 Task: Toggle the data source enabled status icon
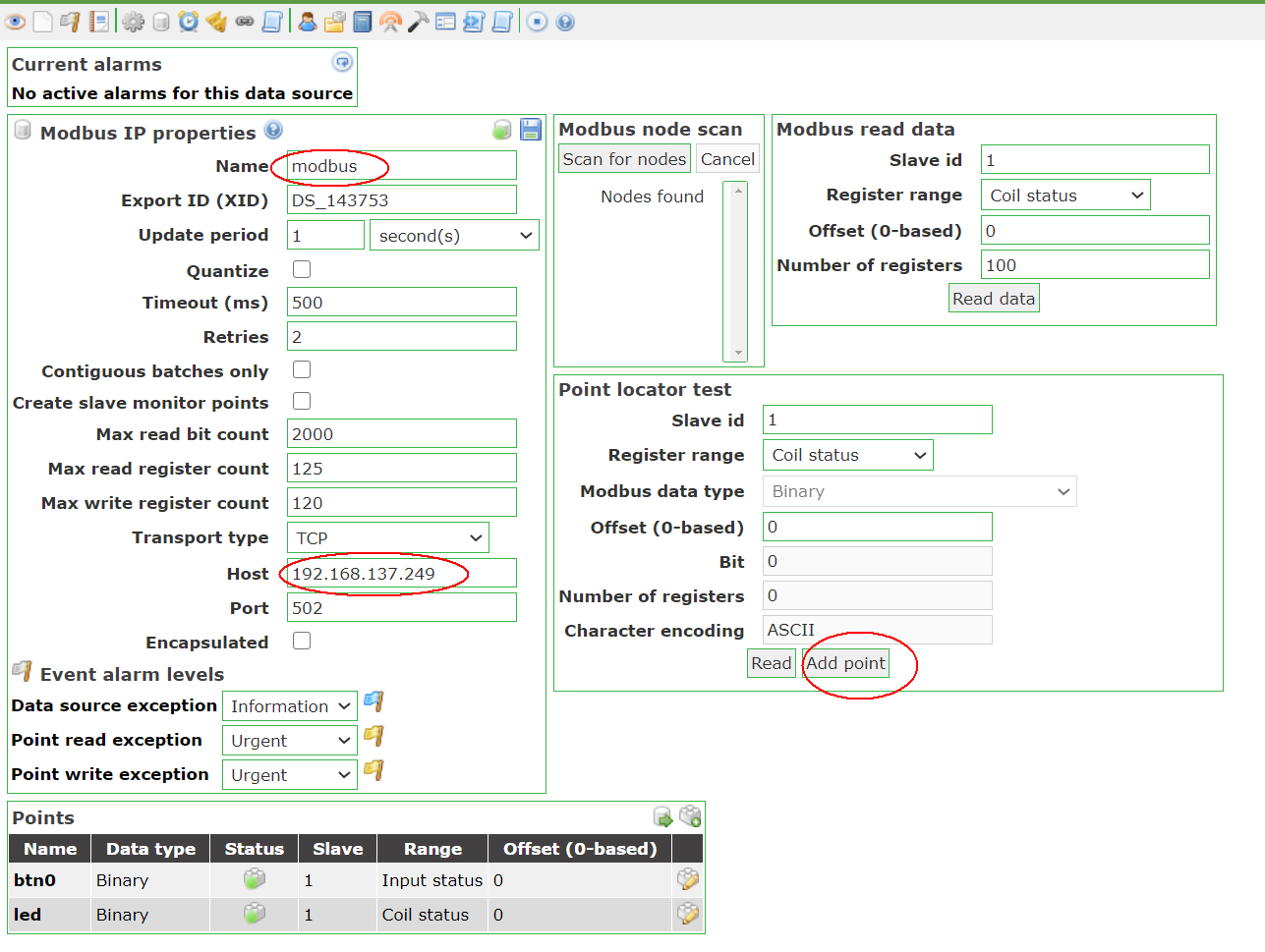501,130
